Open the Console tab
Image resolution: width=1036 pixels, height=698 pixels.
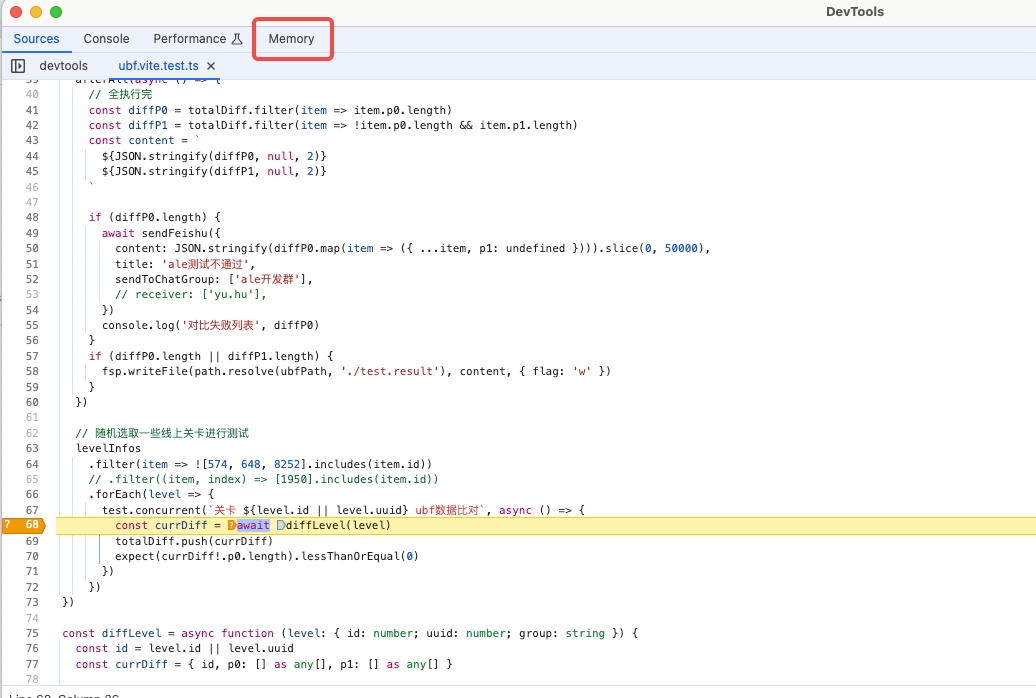106,39
